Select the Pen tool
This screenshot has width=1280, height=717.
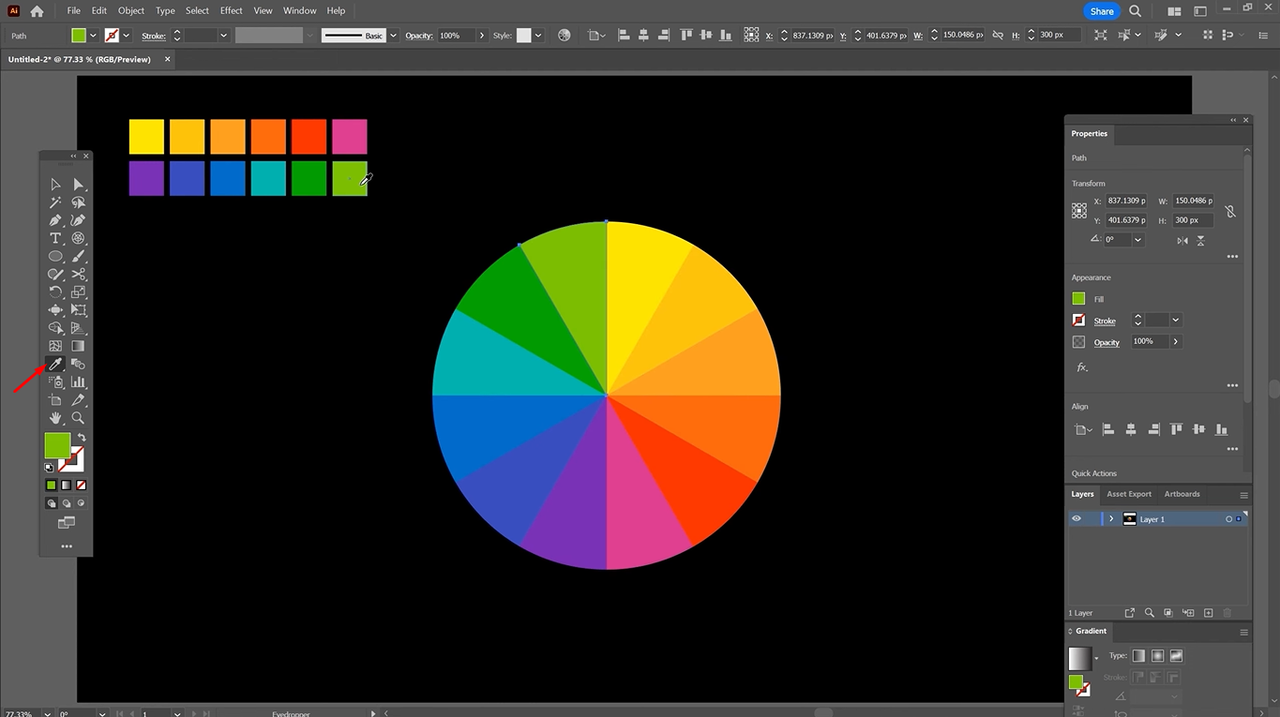[x=55, y=220]
